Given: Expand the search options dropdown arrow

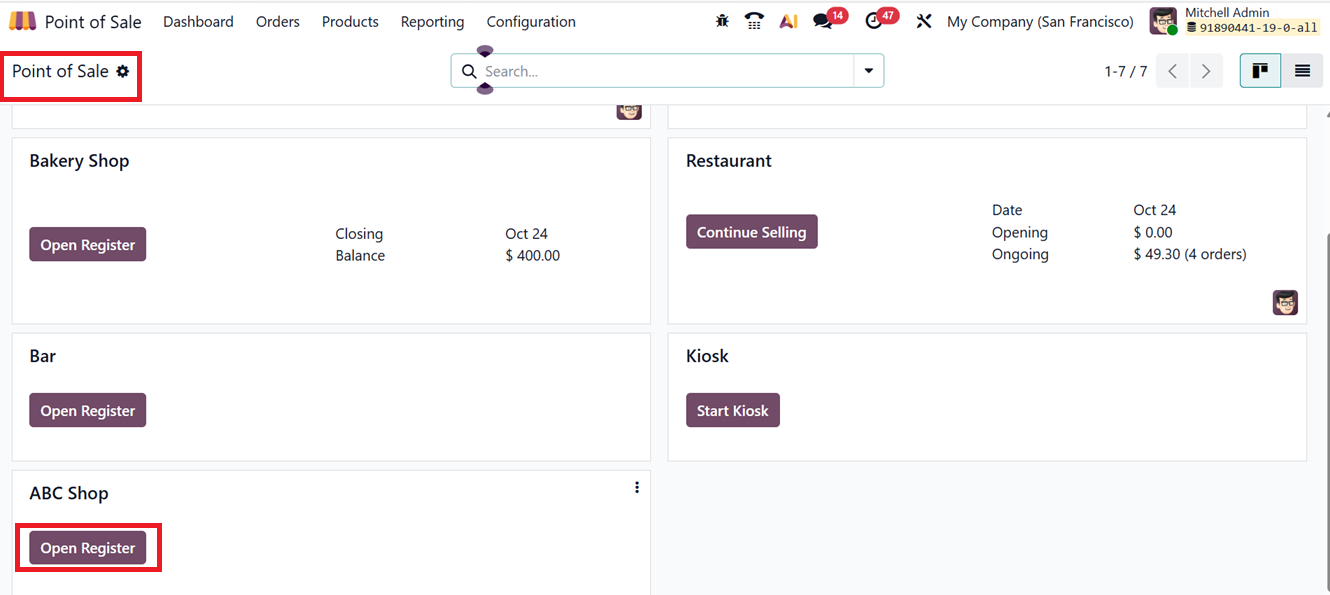Looking at the screenshot, I should [868, 71].
